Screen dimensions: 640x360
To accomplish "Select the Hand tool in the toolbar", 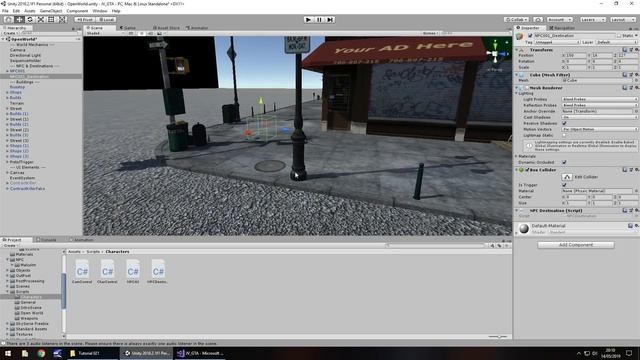I will point(8,20).
